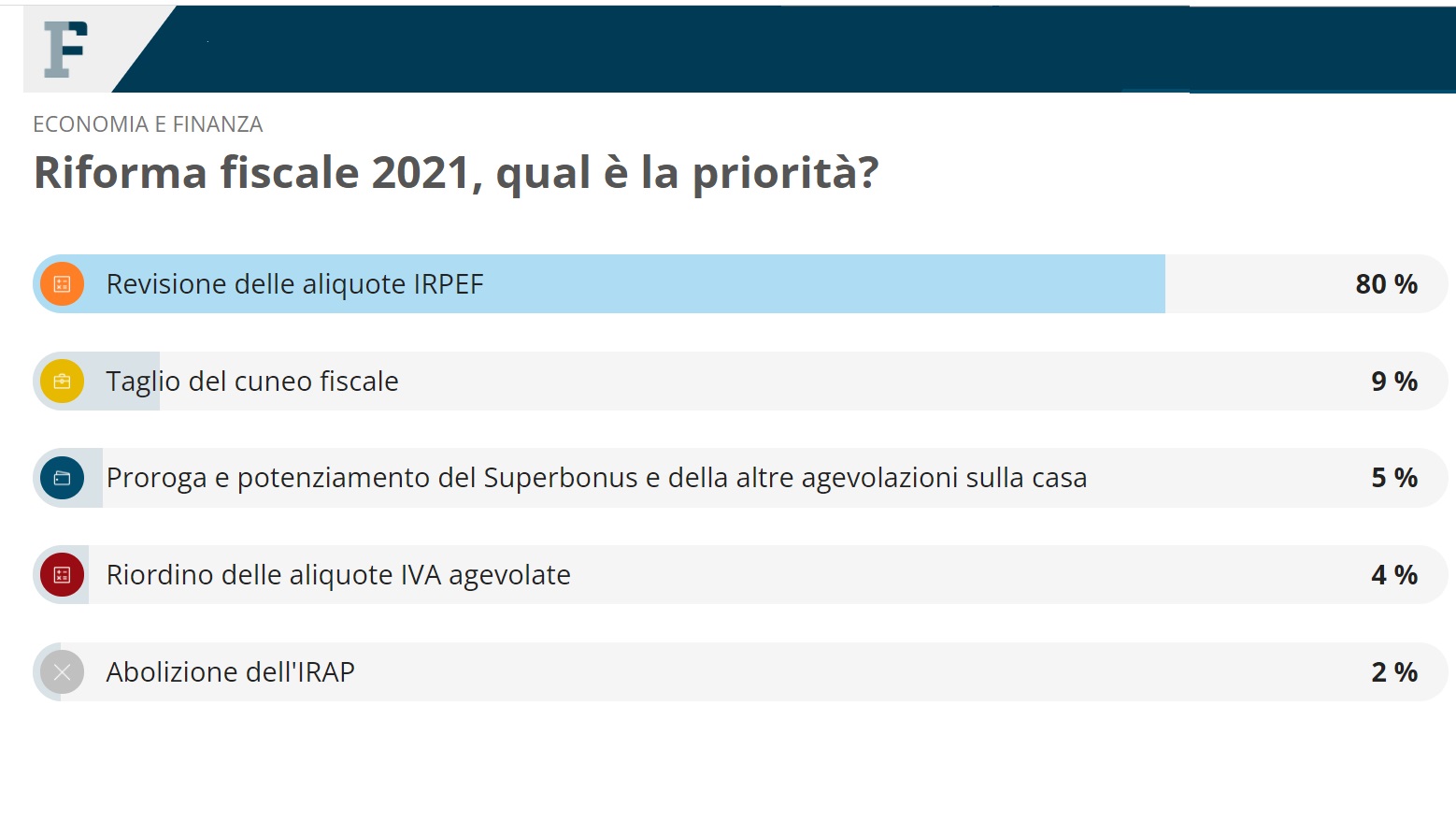Select the 'Revisione delle aliquote IRPEF' option
Image resolution: width=1456 pixels, height=821 pixels.
pos(740,284)
